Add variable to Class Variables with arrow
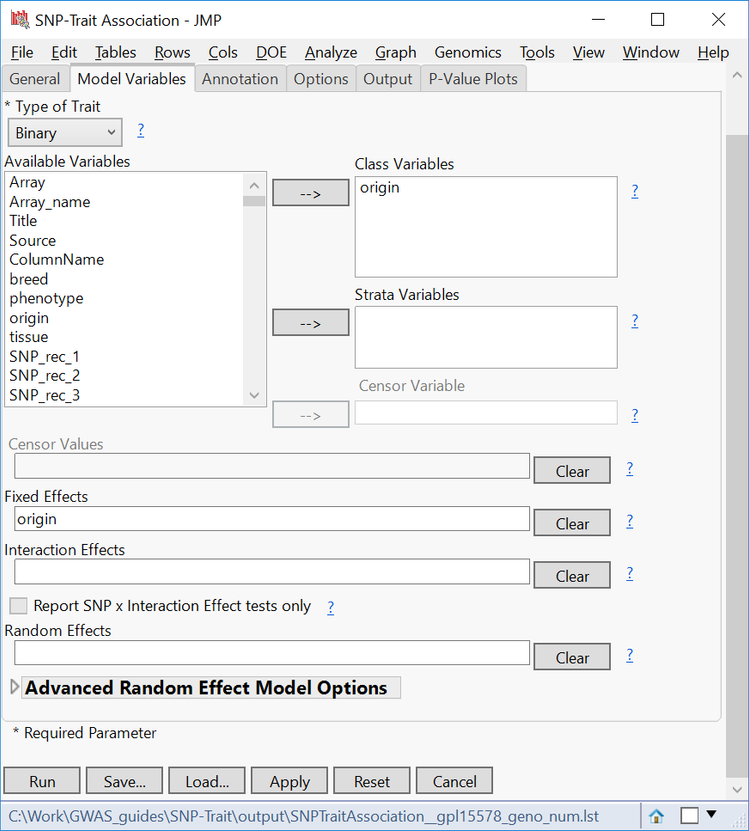The width and height of the screenshot is (749, 831). (x=310, y=193)
